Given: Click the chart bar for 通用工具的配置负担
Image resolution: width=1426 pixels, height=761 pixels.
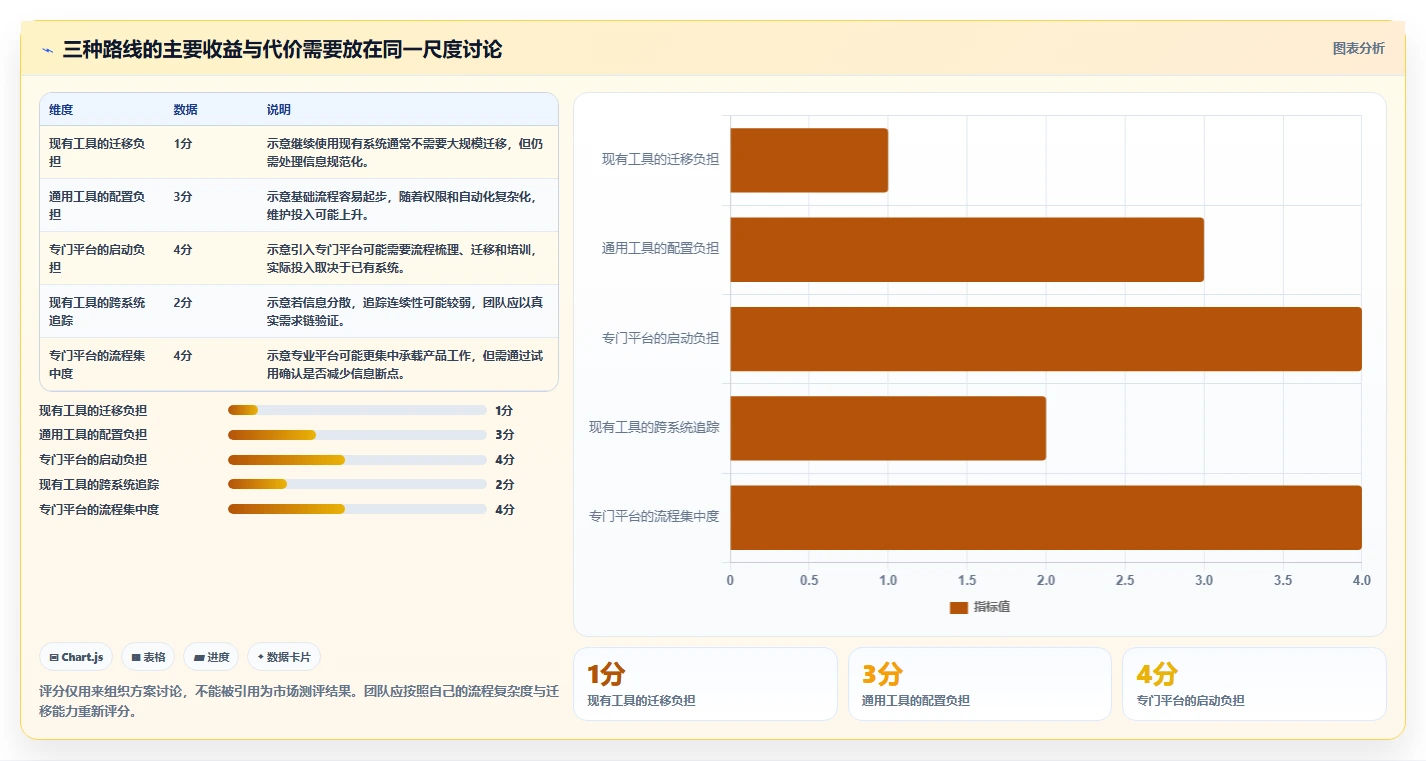Looking at the screenshot, I should [967, 249].
